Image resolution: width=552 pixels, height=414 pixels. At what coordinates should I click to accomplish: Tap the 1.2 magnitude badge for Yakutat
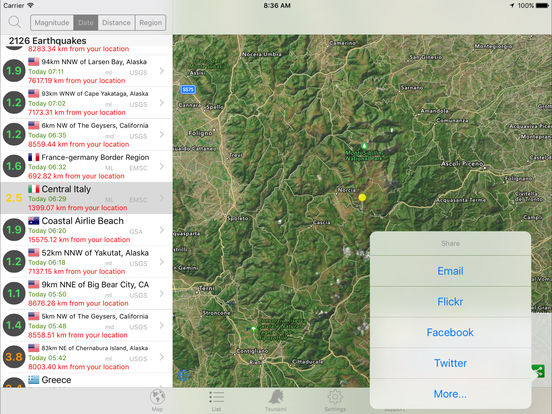coord(14,262)
